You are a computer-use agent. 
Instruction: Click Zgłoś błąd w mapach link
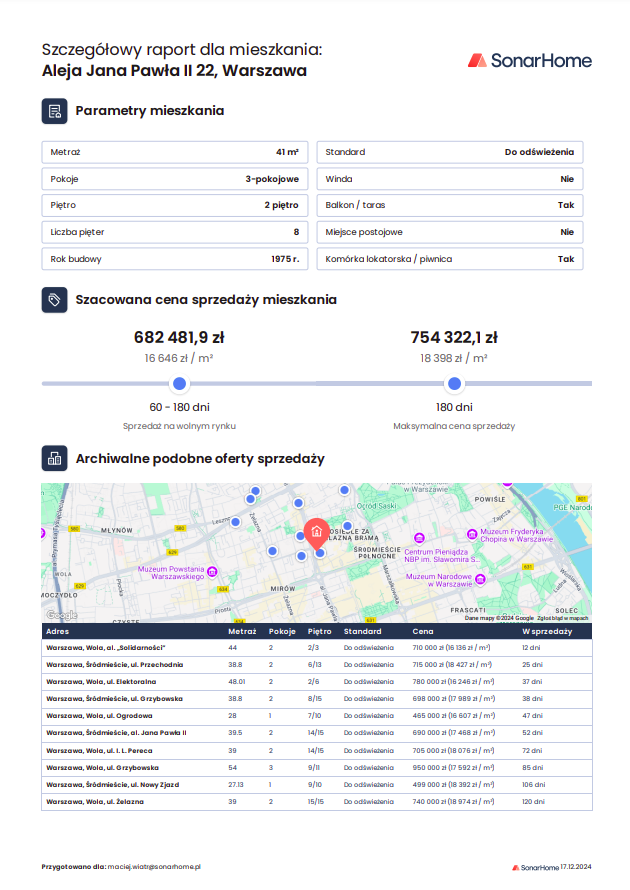(x=564, y=618)
